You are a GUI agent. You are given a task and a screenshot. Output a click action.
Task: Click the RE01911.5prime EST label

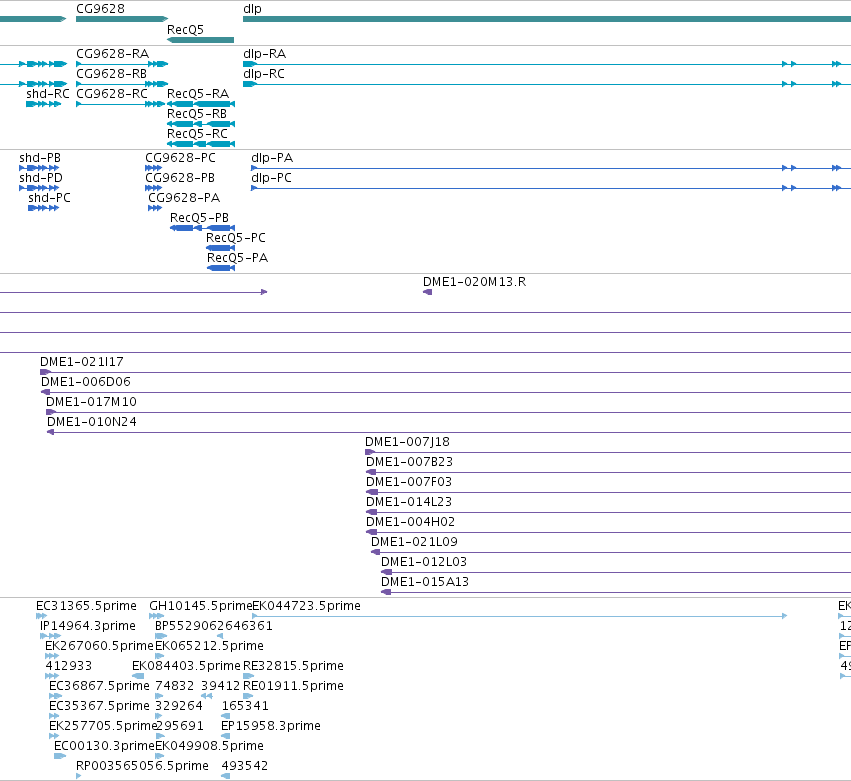coord(293,687)
